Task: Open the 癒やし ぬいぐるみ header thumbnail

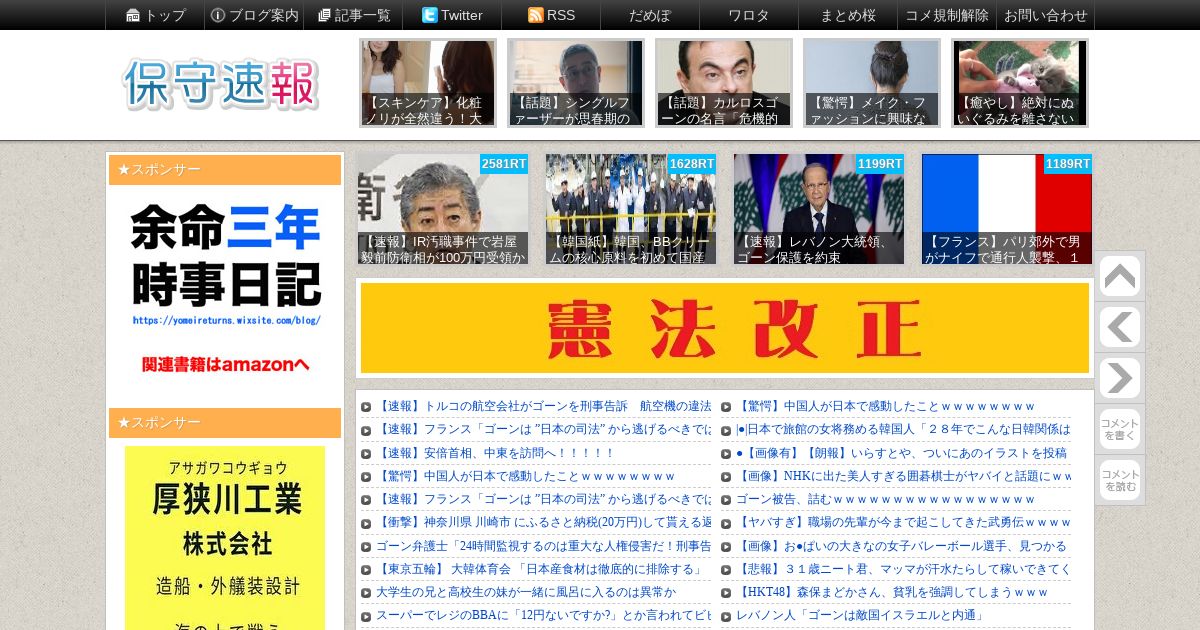Action: tap(1020, 83)
